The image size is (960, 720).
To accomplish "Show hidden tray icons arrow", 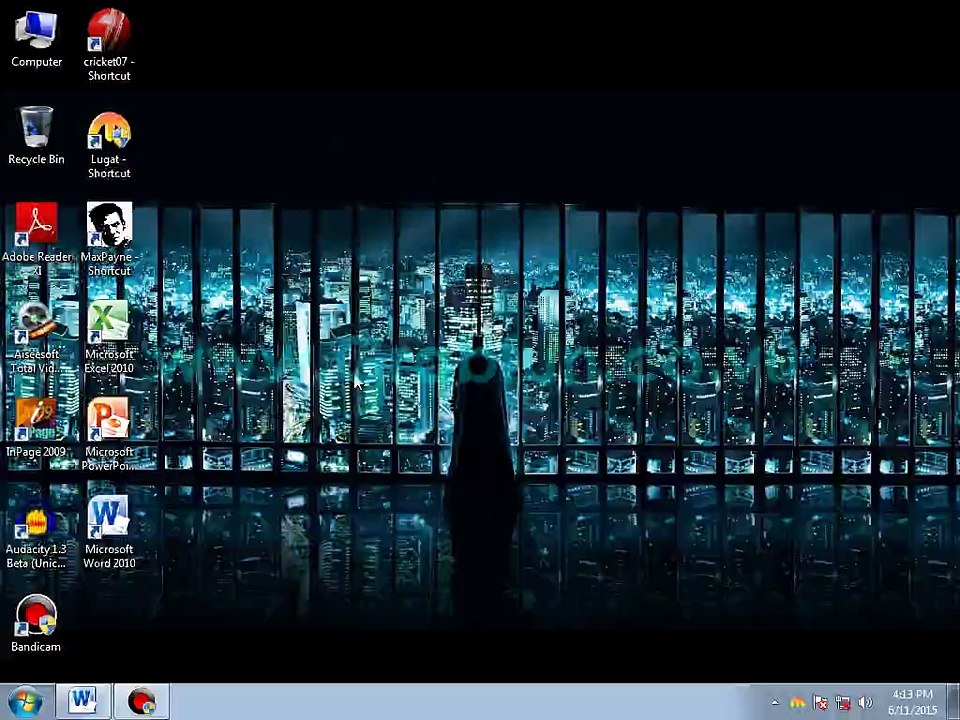I will pos(775,702).
